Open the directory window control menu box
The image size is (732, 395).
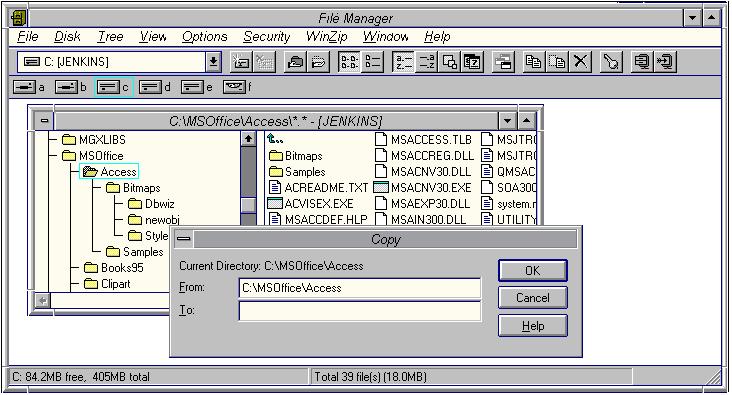tap(44, 121)
